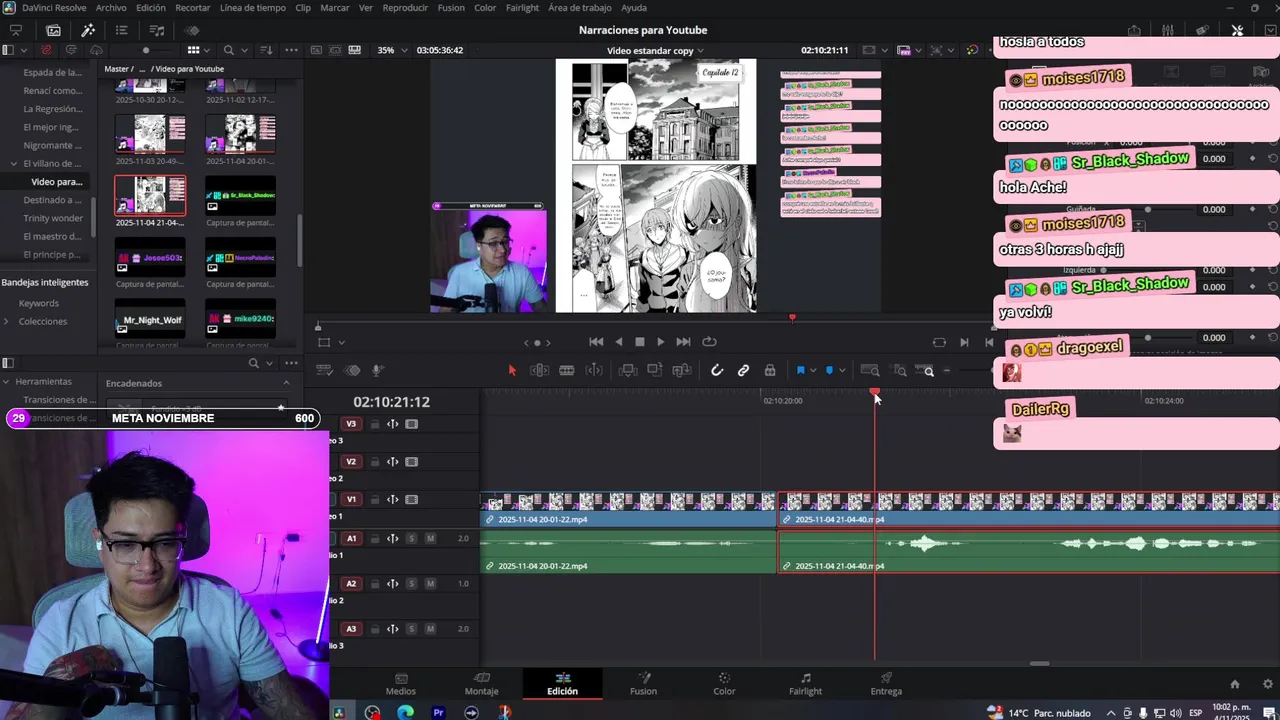Toggle linked selection chain icon
The height and width of the screenshot is (720, 1280).
pyautogui.click(x=743, y=370)
